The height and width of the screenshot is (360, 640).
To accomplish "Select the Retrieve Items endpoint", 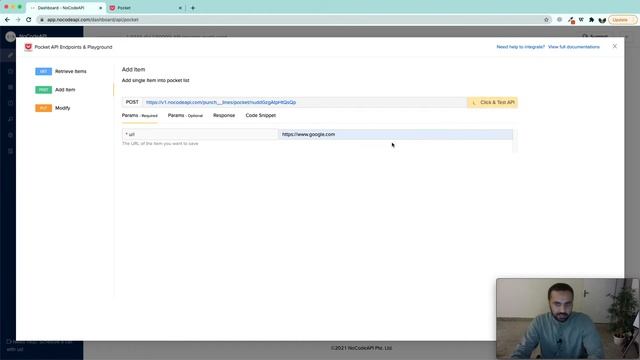I will tap(71, 71).
